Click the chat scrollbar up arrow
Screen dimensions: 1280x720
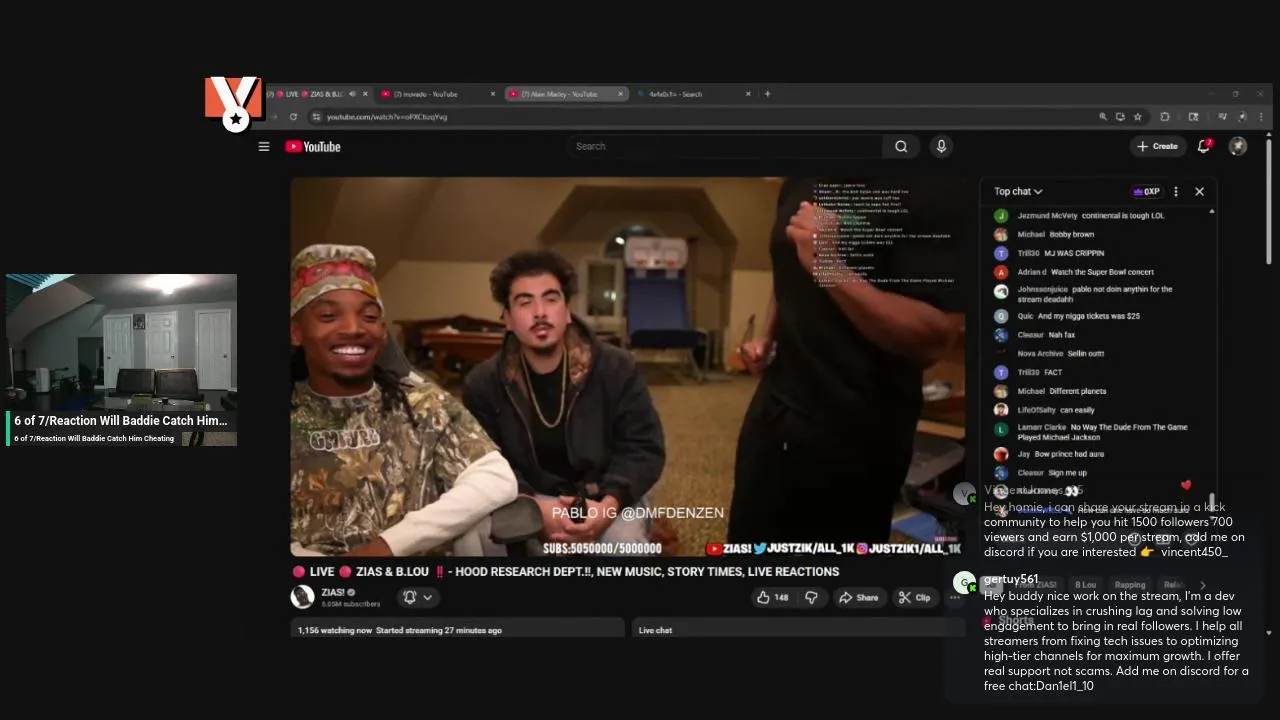coord(1212,211)
